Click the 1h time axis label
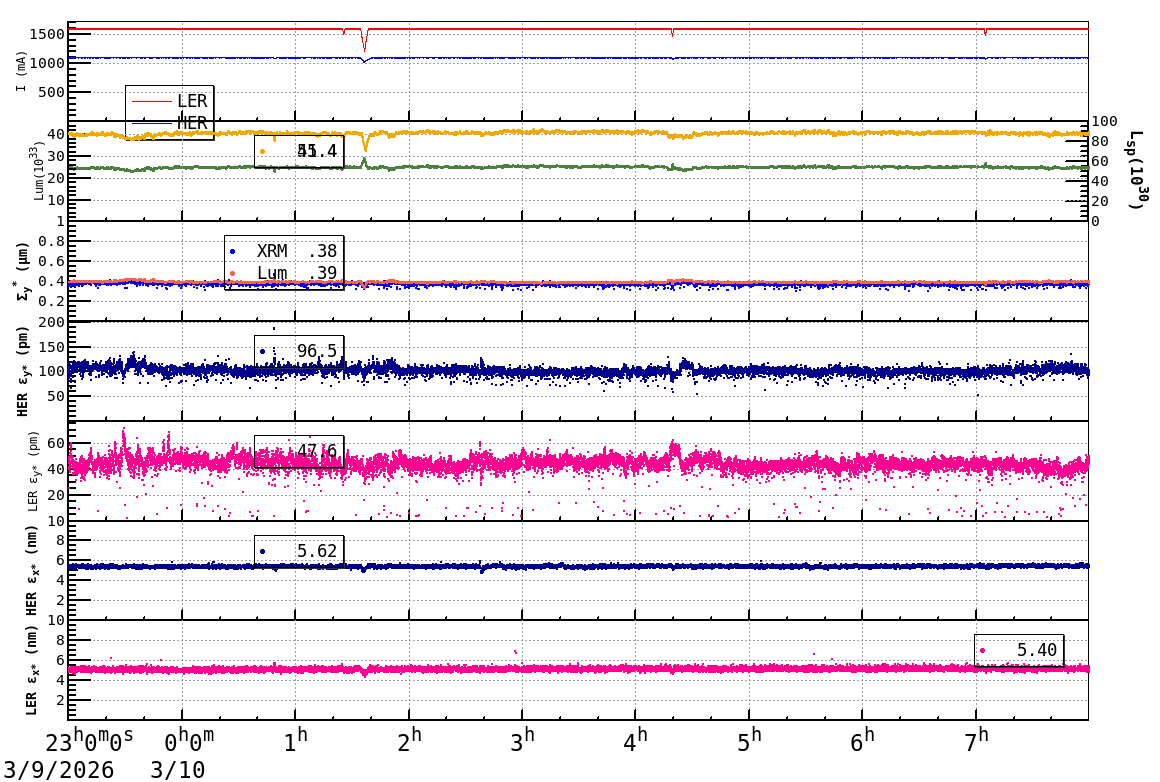Image resolution: width=1160 pixels, height=782 pixels. (296, 741)
